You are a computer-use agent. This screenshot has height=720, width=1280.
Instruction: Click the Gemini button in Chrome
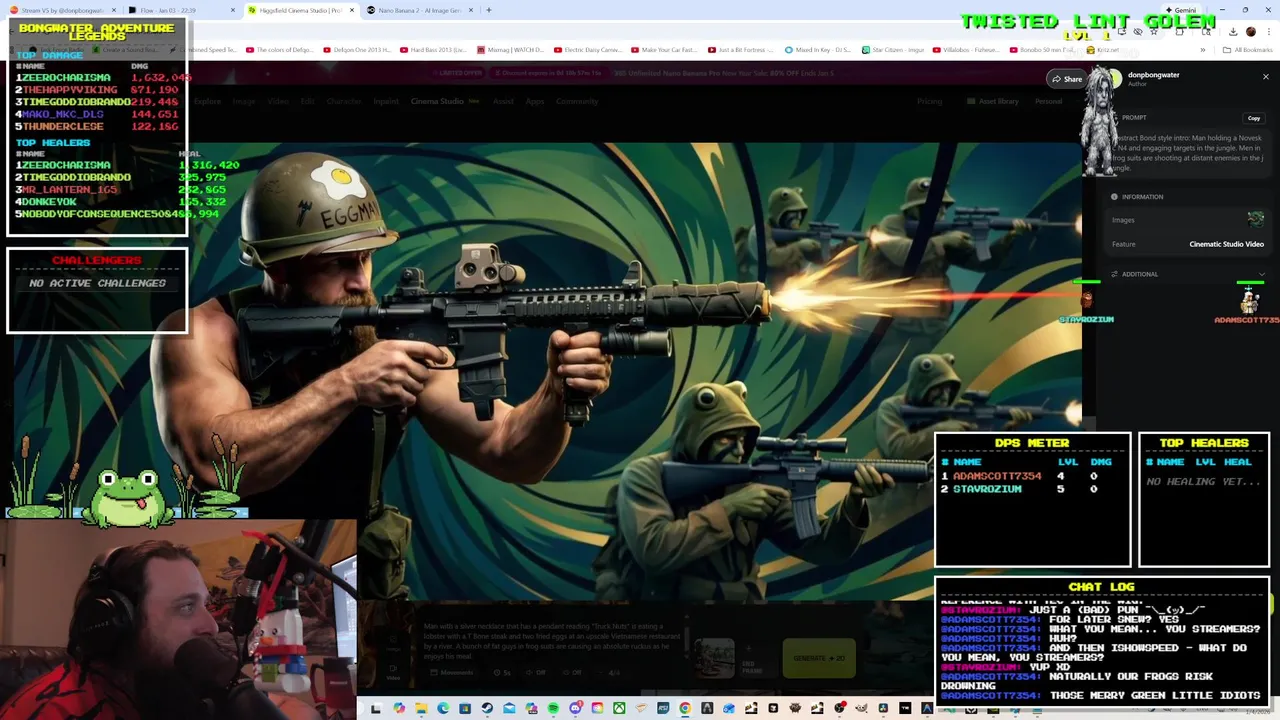point(1180,10)
